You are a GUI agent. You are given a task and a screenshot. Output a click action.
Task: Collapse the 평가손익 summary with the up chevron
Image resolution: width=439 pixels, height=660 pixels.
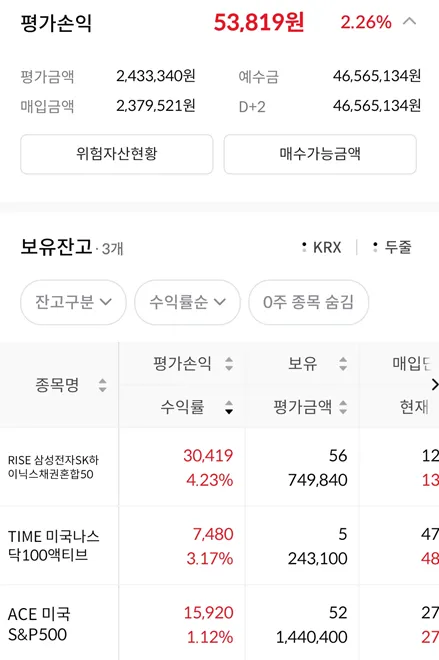tap(410, 21)
